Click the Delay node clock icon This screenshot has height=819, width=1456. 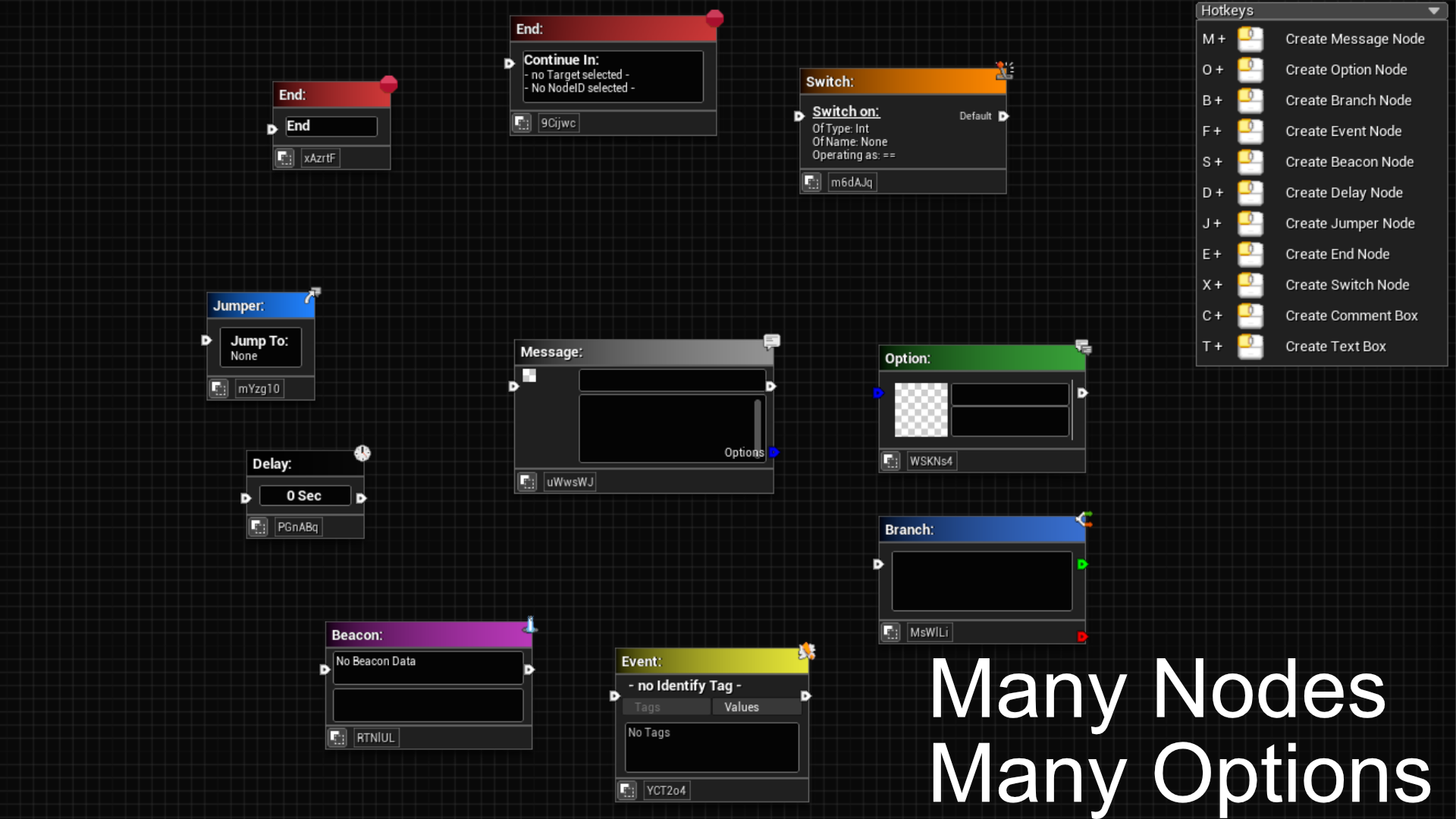pos(362,453)
